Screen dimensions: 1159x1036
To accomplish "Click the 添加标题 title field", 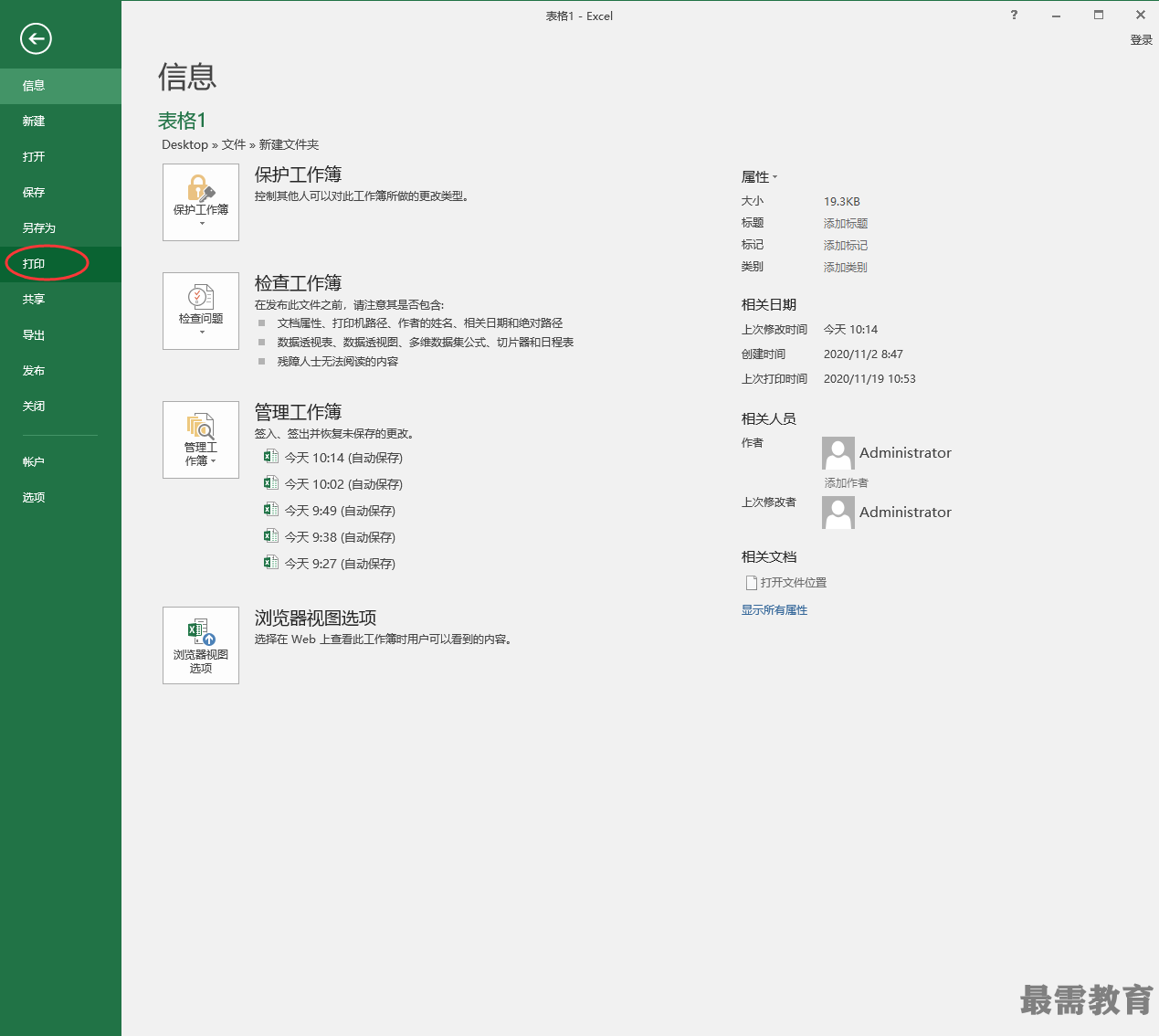I will (x=846, y=224).
